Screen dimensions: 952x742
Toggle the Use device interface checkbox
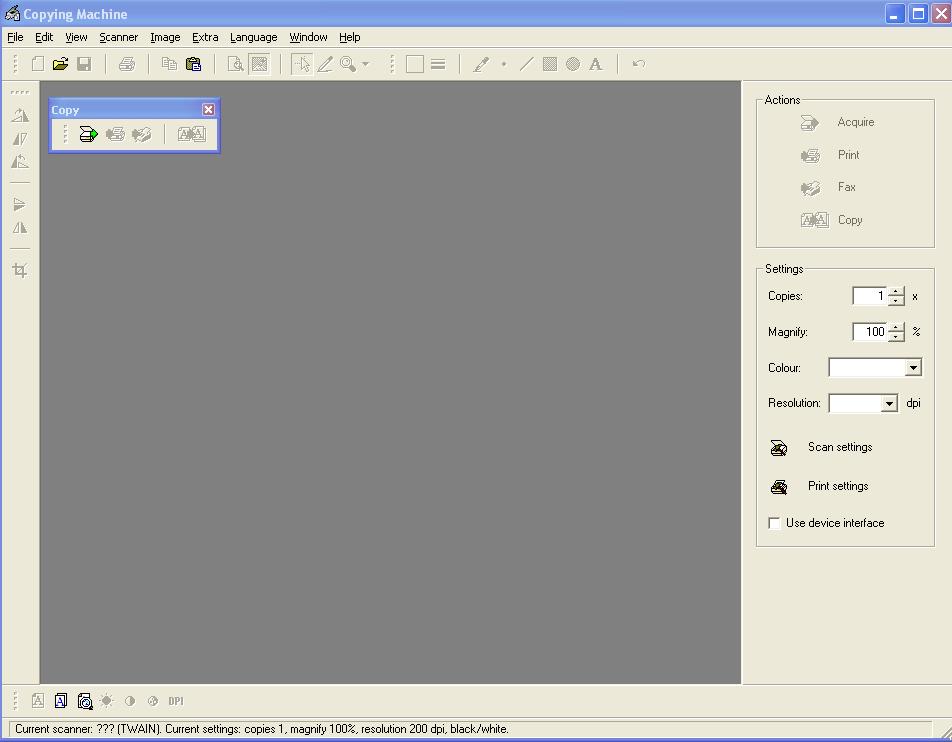pyautogui.click(x=774, y=523)
